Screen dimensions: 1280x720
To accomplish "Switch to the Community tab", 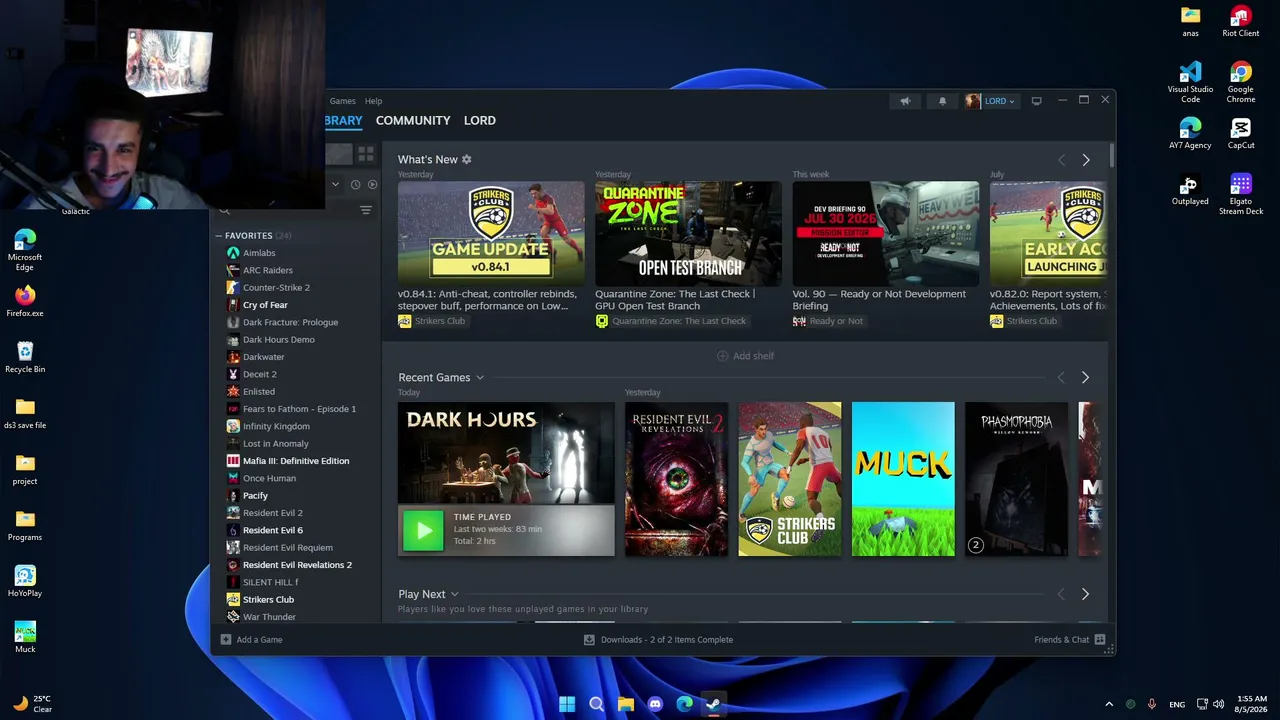I will (413, 121).
